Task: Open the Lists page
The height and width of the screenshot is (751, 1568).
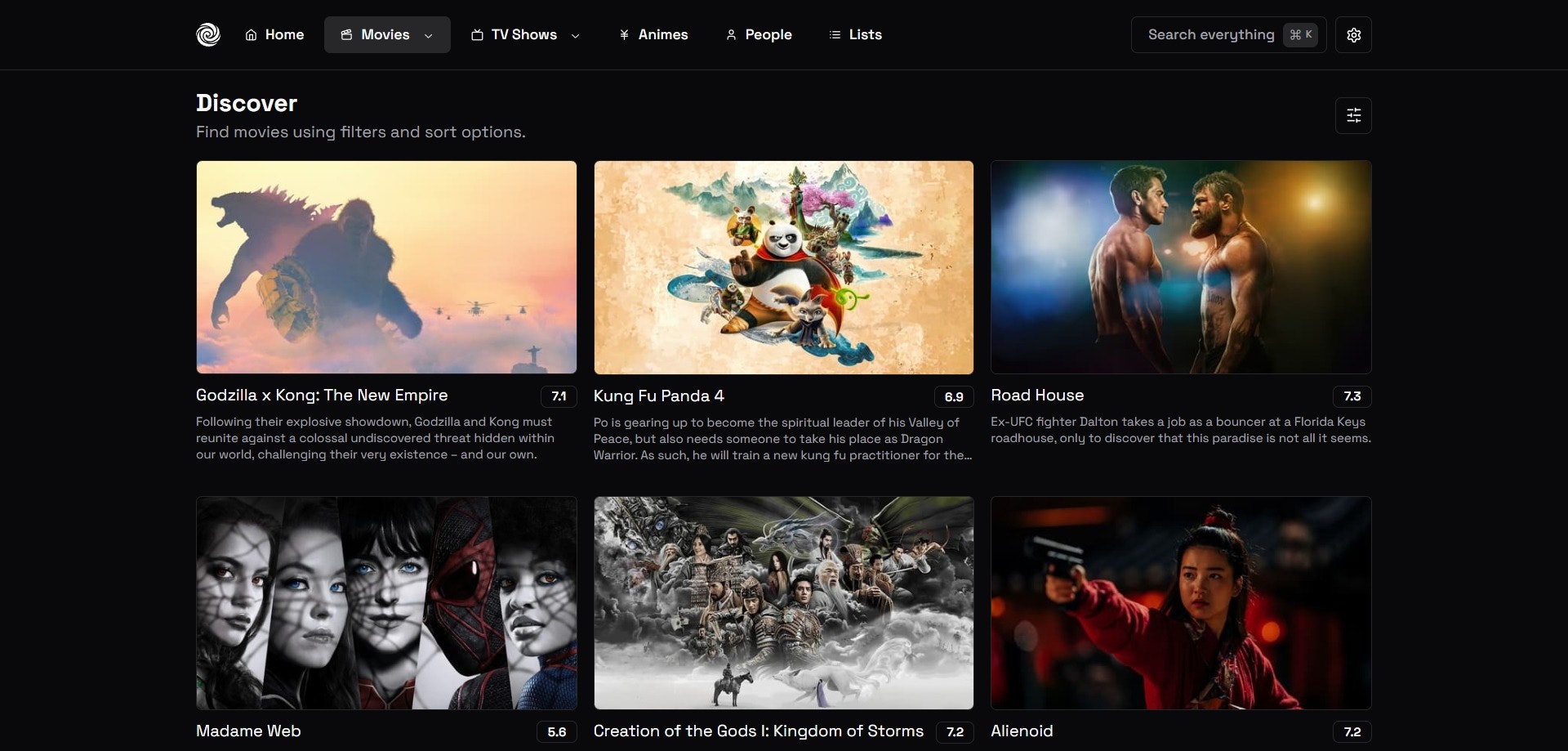Action: (855, 35)
